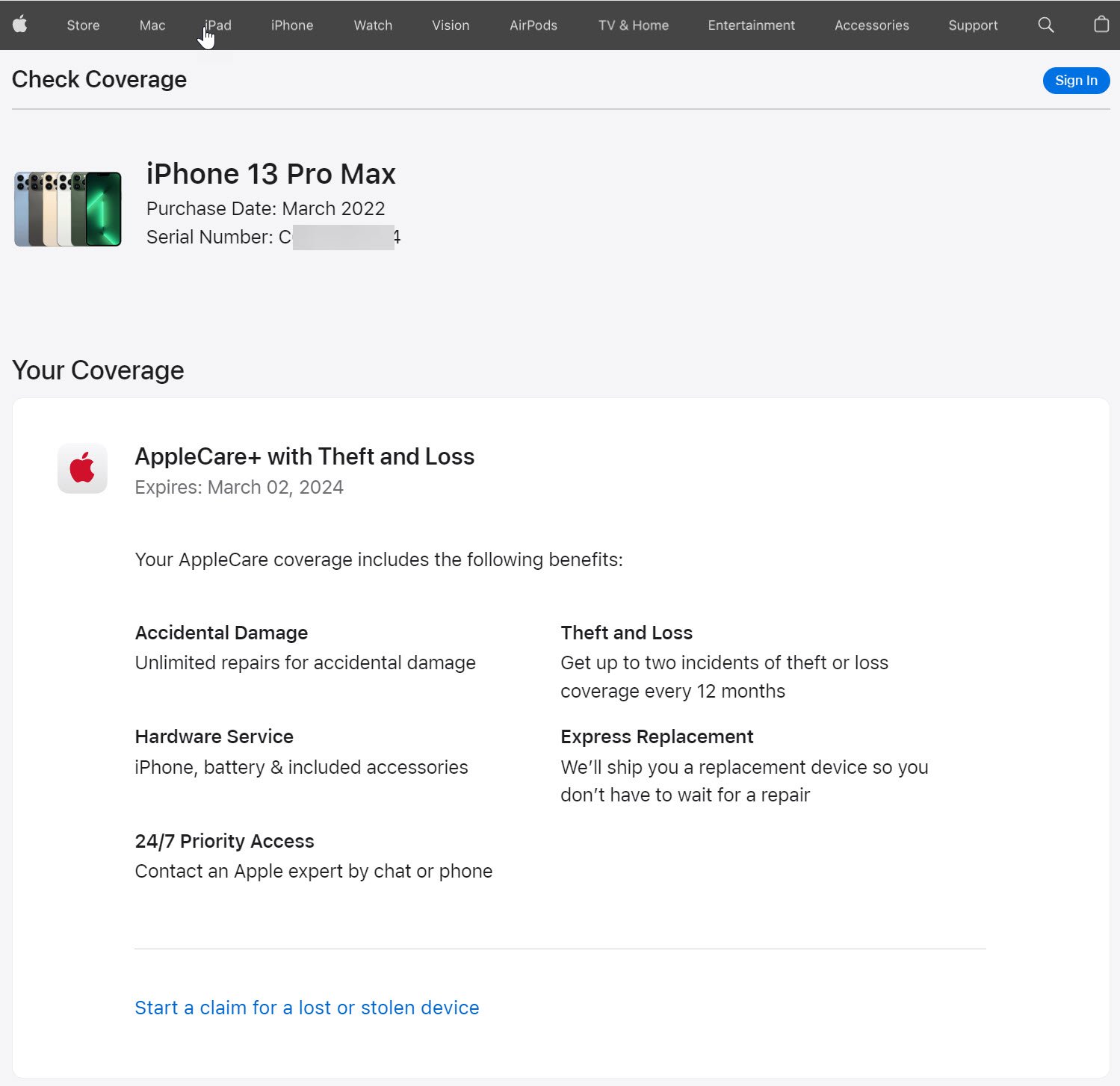The image size is (1120, 1086).
Task: Open the Store menu
Action: coord(83,25)
